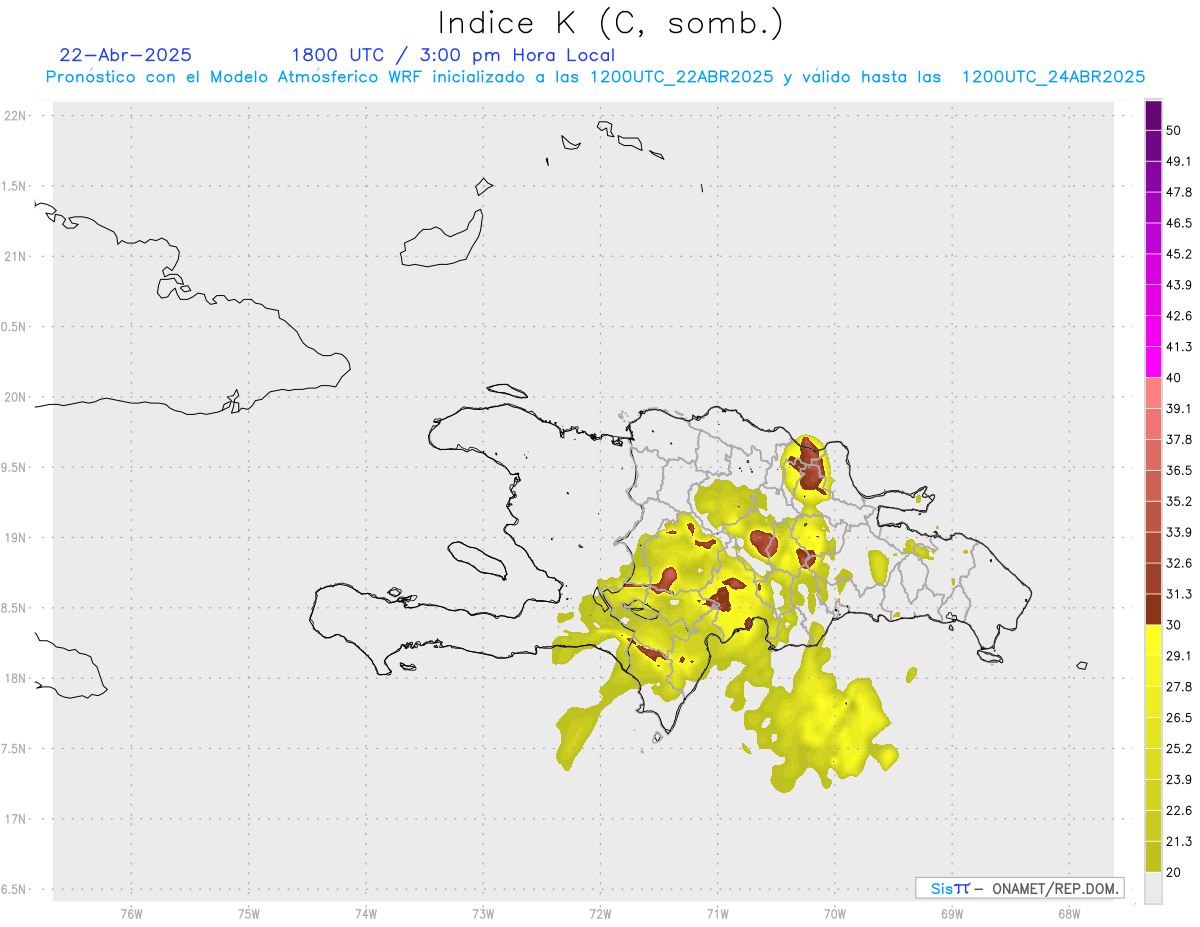Image resolution: width=1200 pixels, height=927 pixels.
Task: Click the '75W' longitude label
Action: pyautogui.click(x=249, y=913)
